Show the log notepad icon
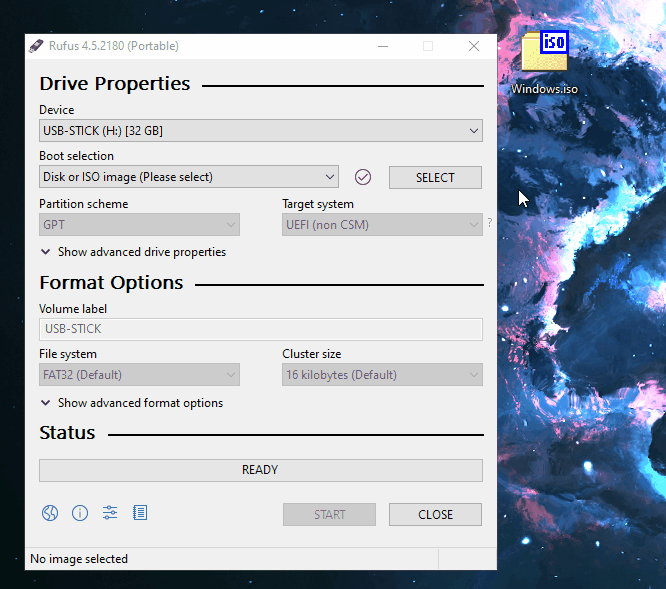The height and width of the screenshot is (589, 666). [140, 513]
